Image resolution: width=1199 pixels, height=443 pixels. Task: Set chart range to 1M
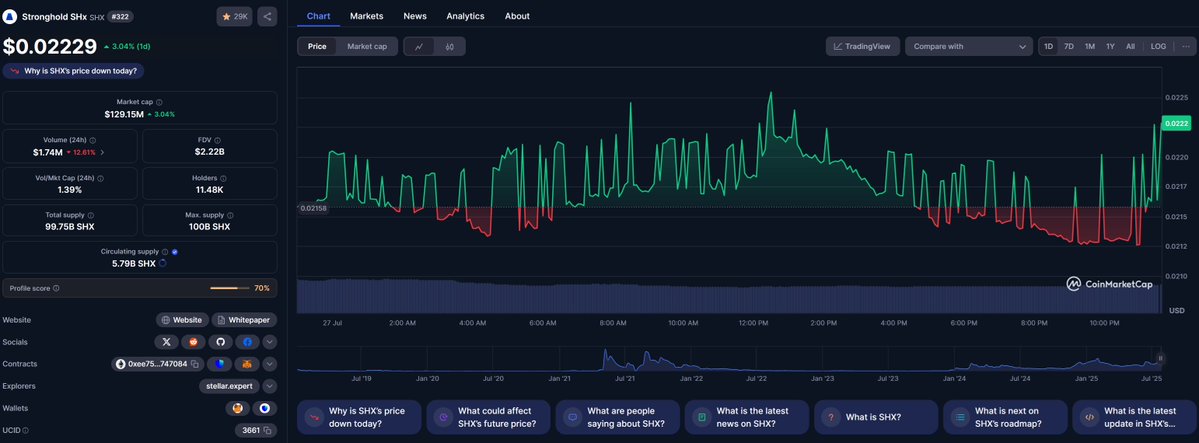point(1090,47)
